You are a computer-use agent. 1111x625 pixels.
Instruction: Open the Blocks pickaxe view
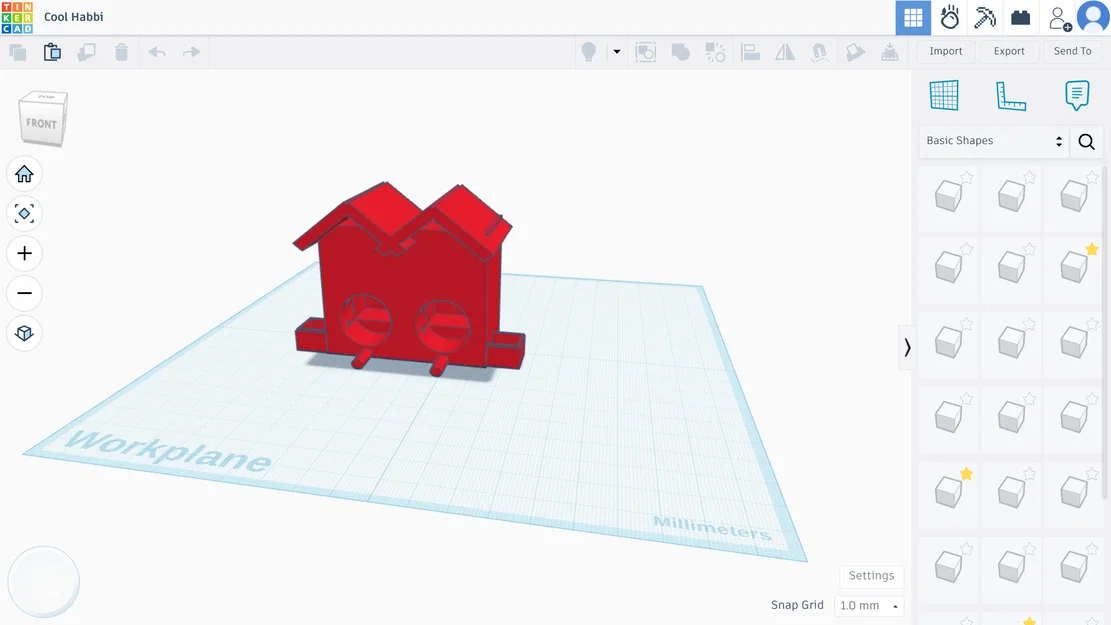point(985,18)
